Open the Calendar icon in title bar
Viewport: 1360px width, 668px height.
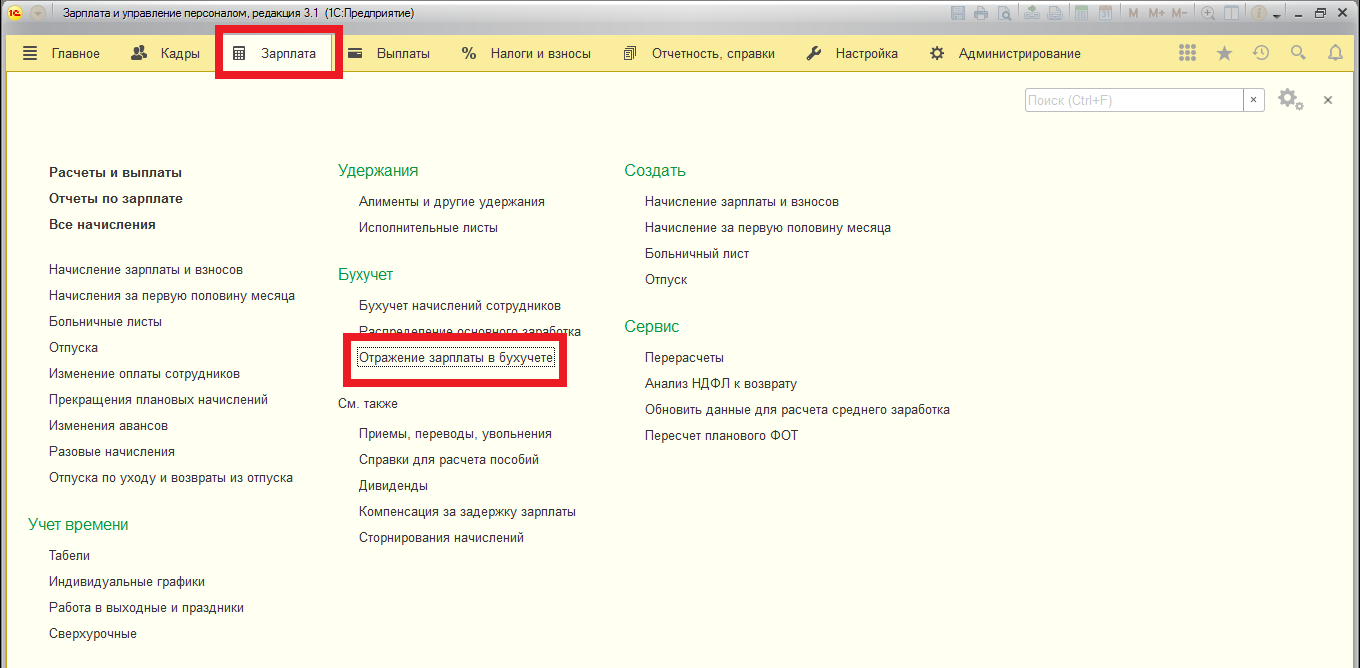coord(1105,13)
